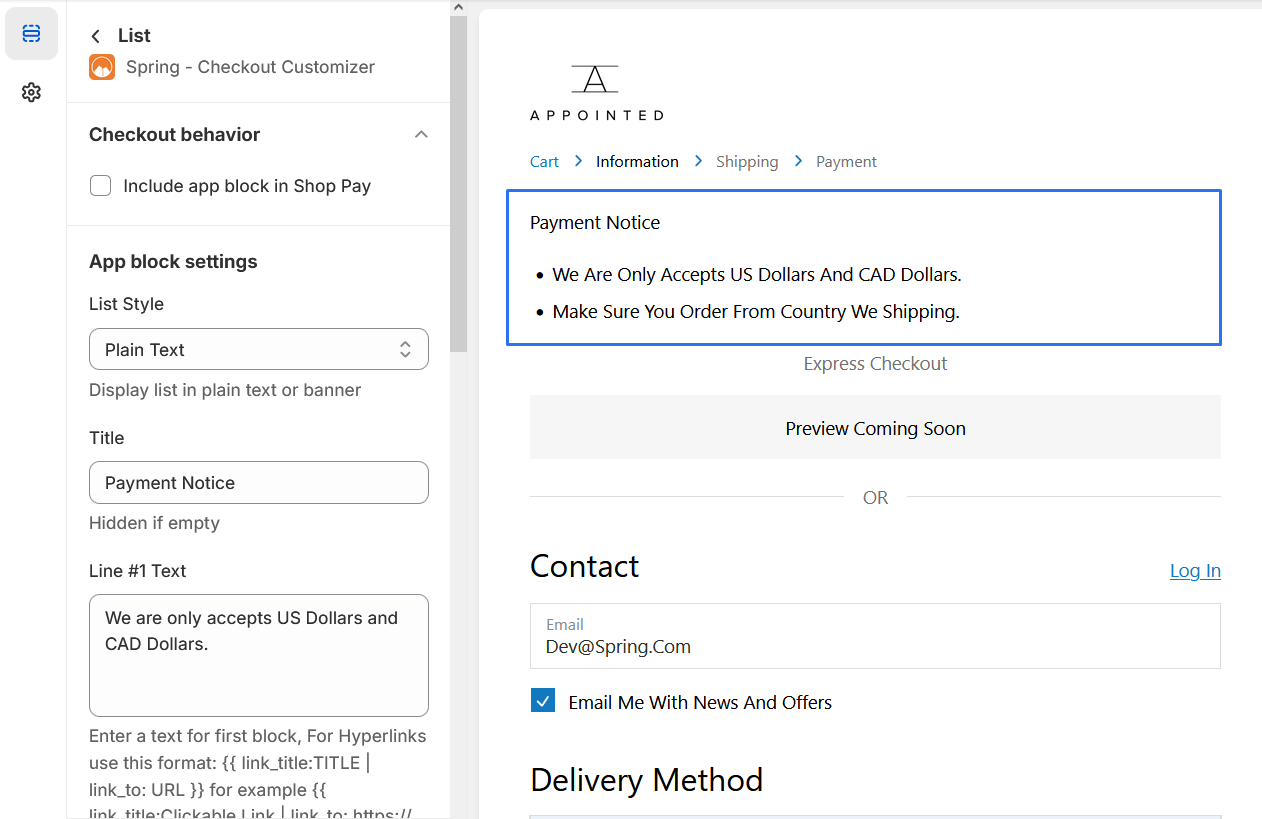Click the Preview Coming Soon express checkout button
The height and width of the screenshot is (819, 1262).
pyautogui.click(x=875, y=428)
